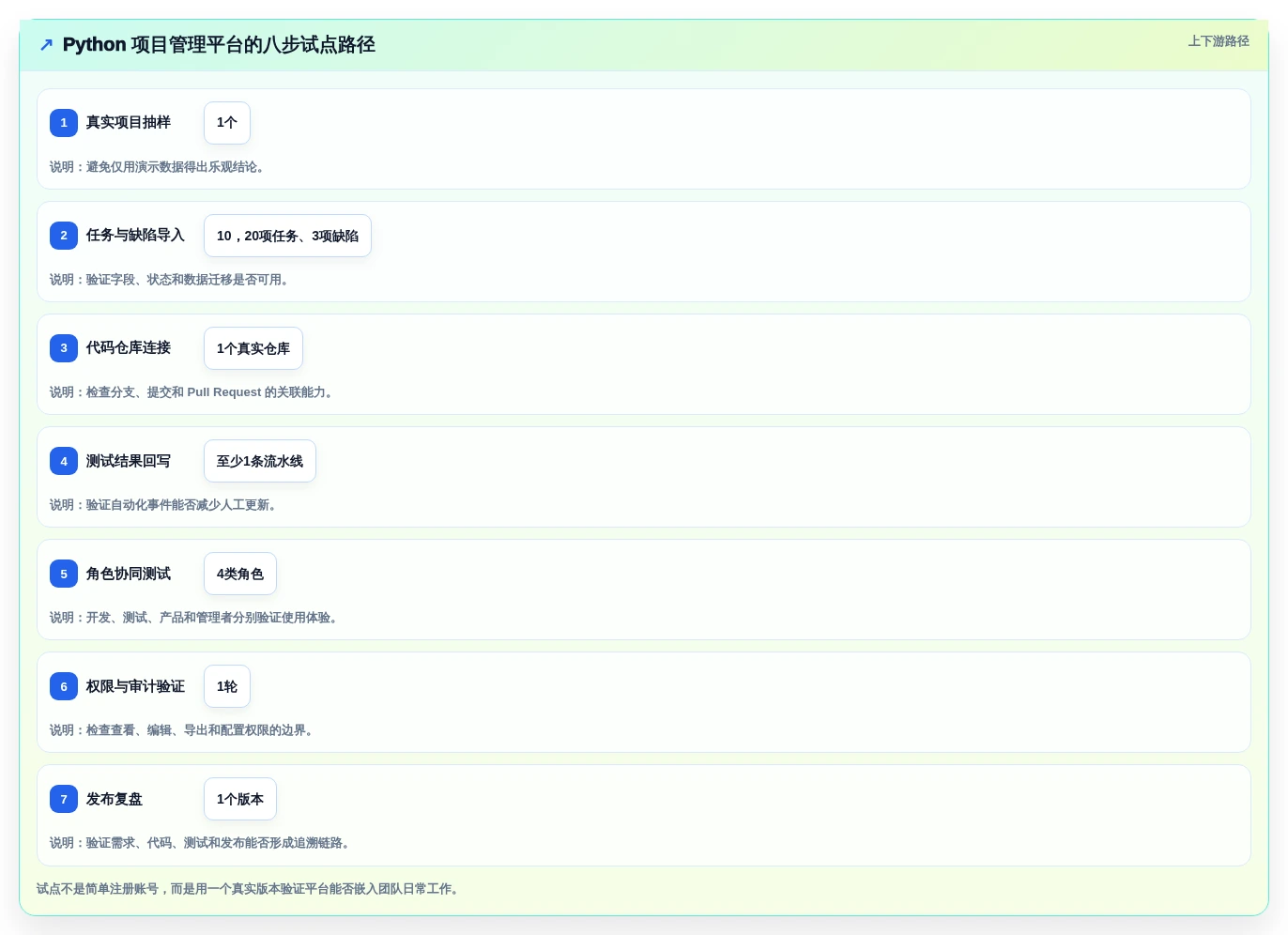Click step number 4 badge
1288x935 pixels.
64,461
